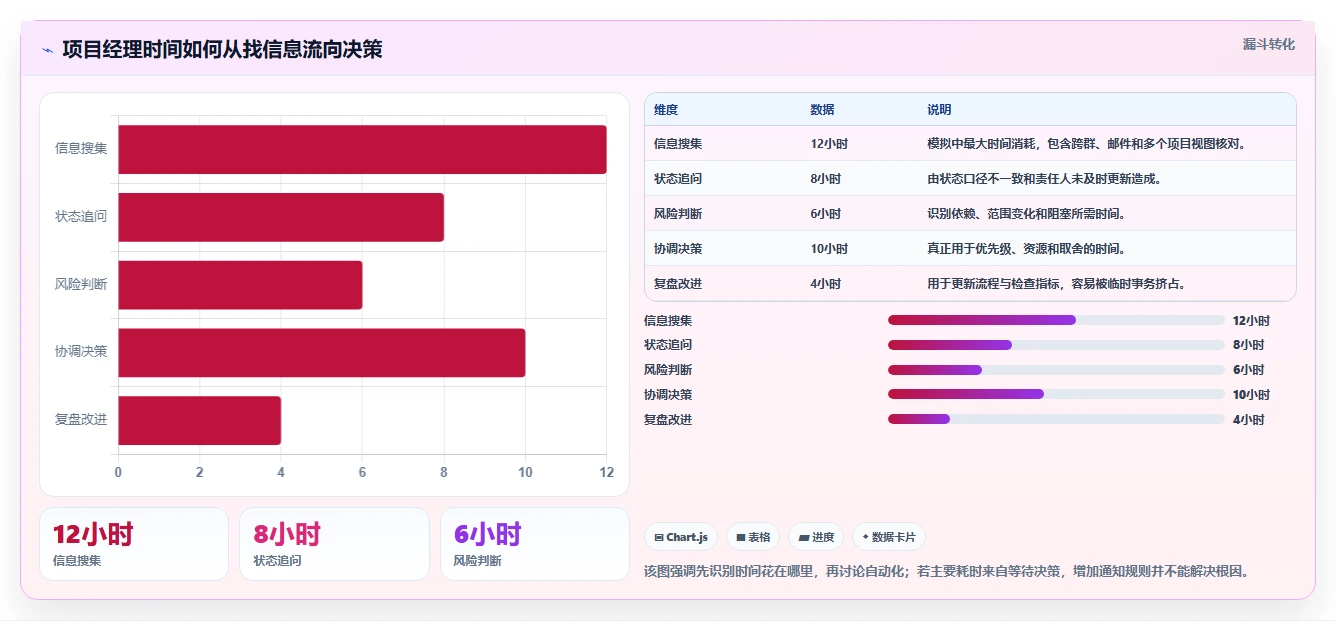Select the 表格 chip

753,537
